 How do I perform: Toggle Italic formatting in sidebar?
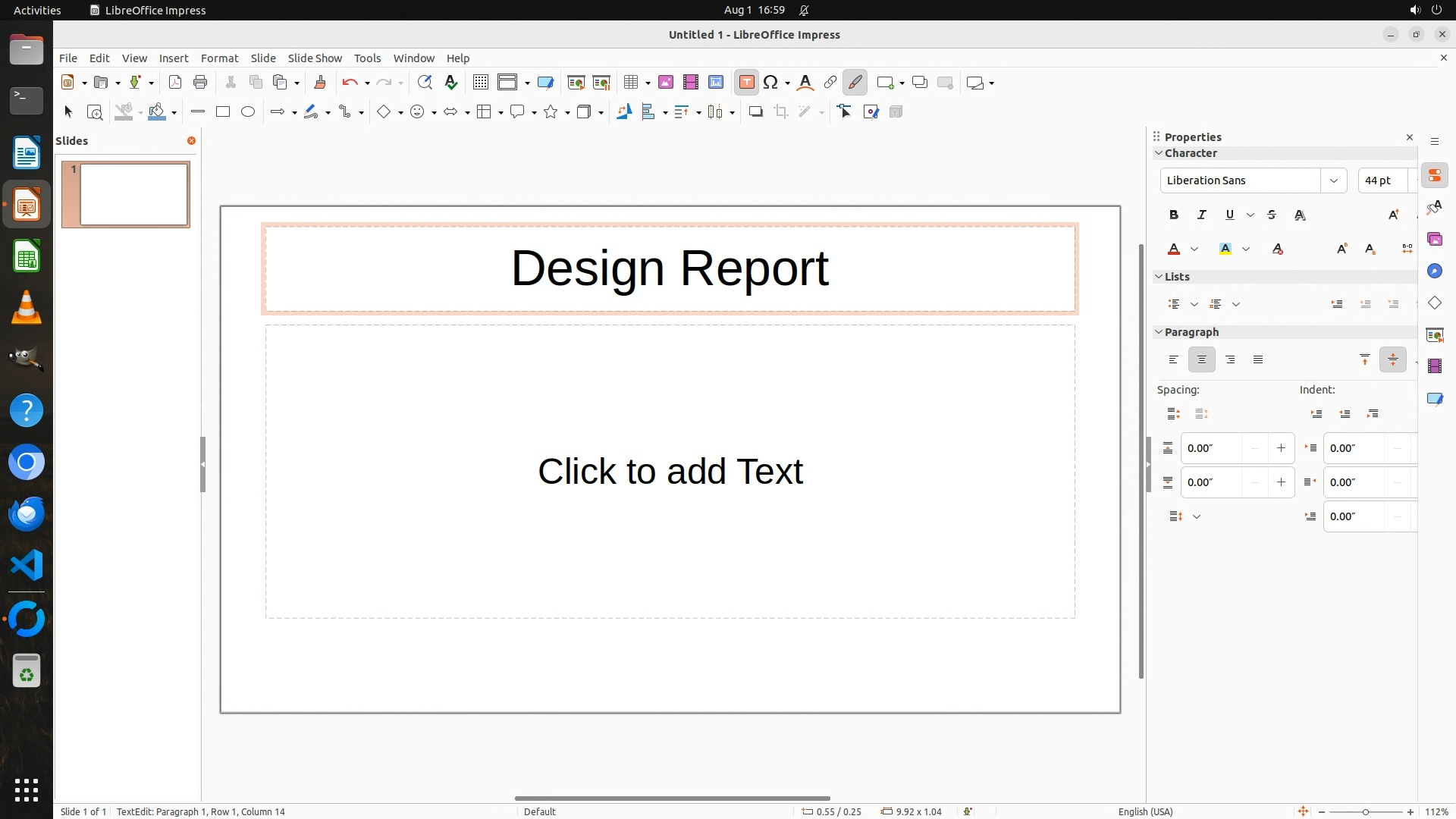point(1201,215)
